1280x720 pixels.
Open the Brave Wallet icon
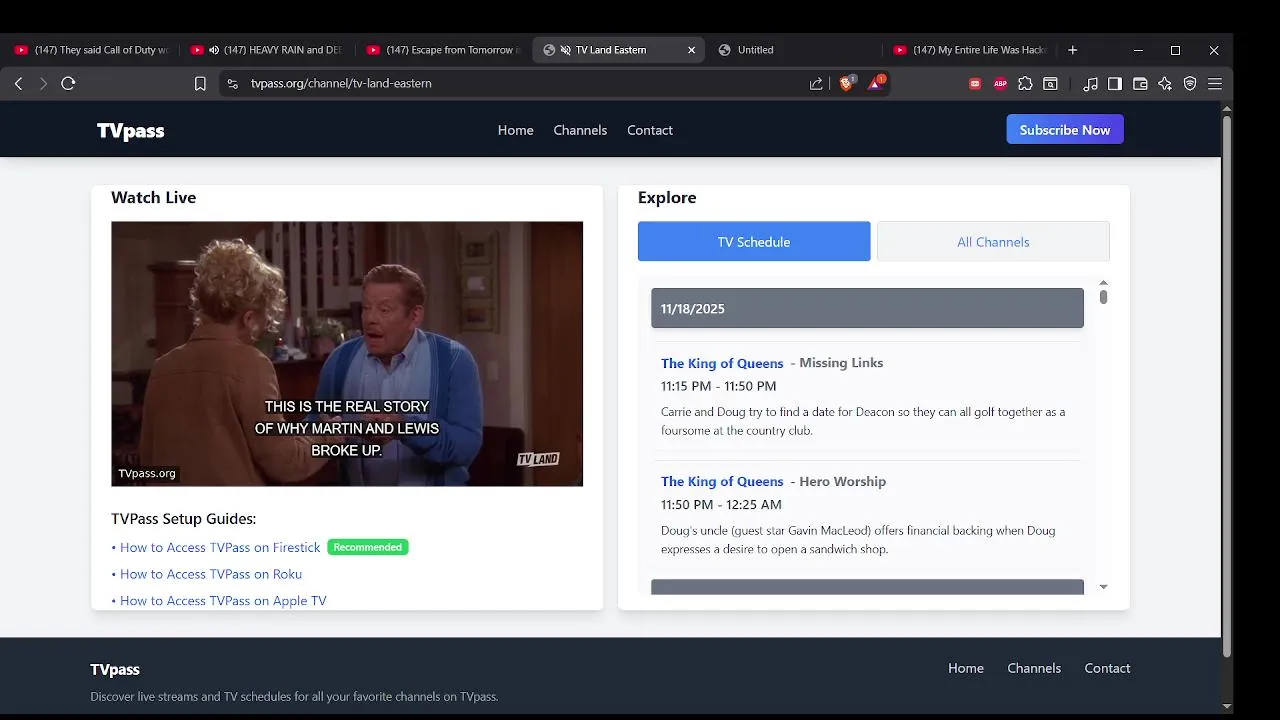point(1139,84)
